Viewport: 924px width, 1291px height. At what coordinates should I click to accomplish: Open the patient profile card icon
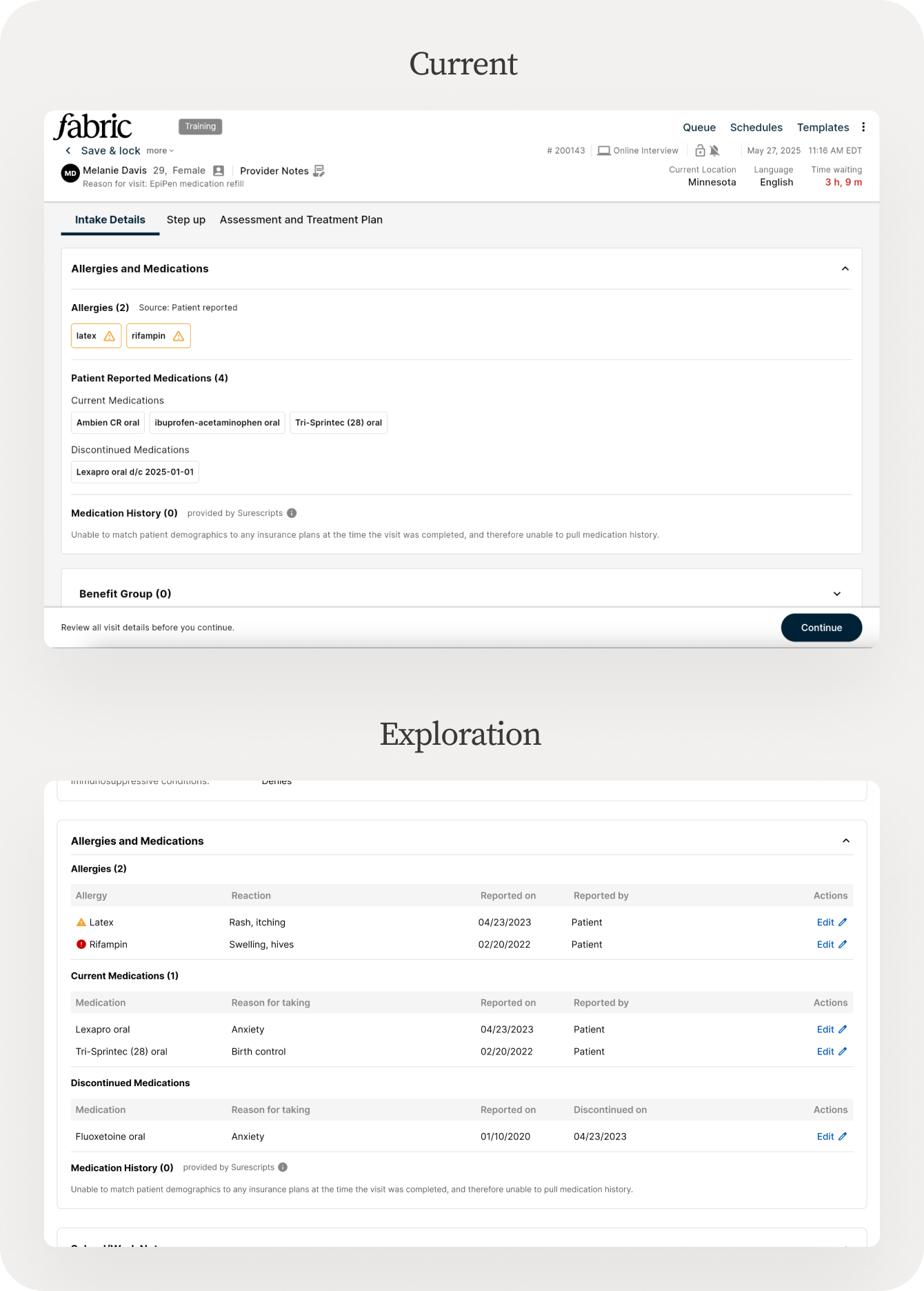219,171
